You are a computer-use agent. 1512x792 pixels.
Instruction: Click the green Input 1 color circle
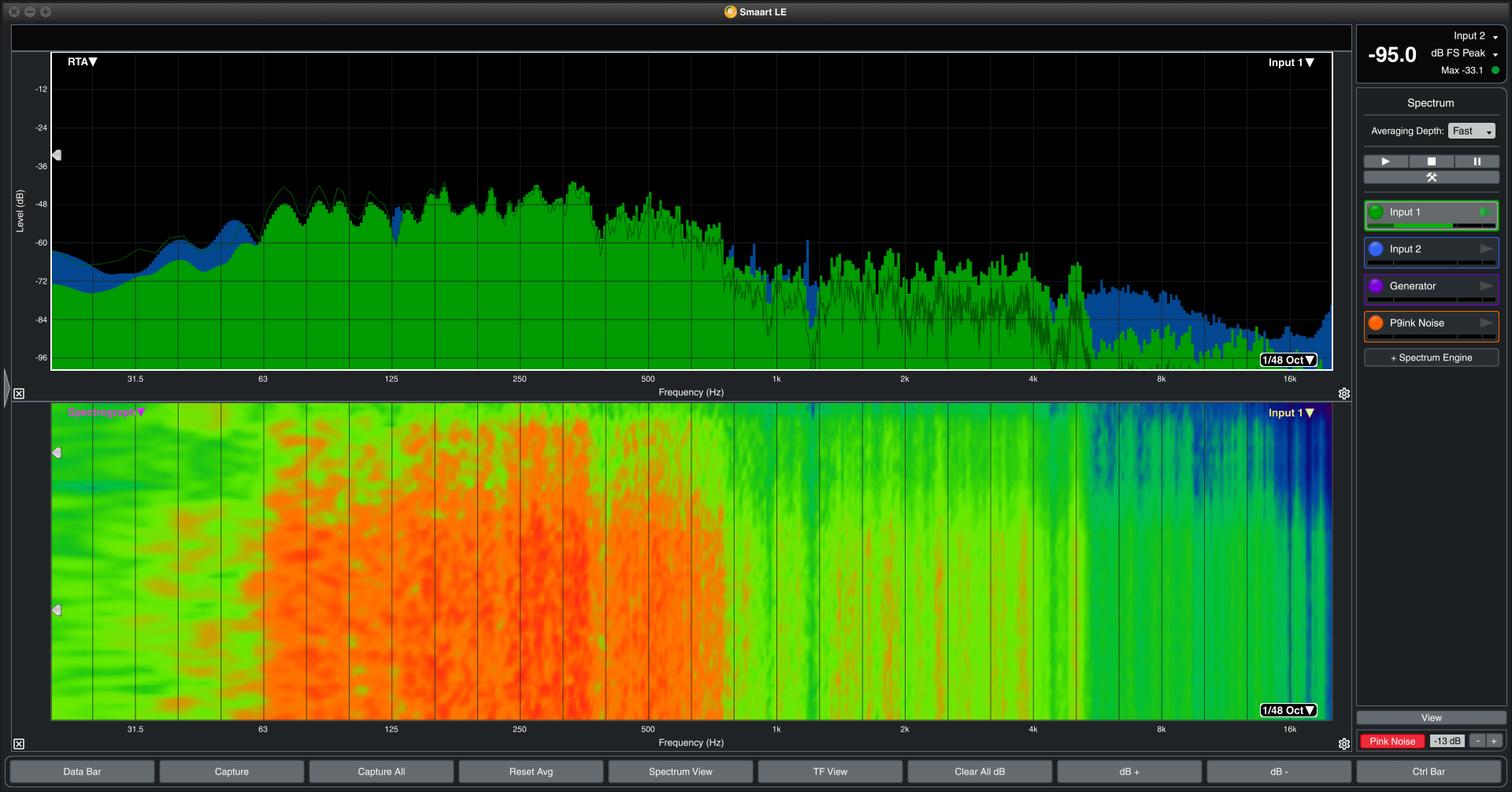1376,212
